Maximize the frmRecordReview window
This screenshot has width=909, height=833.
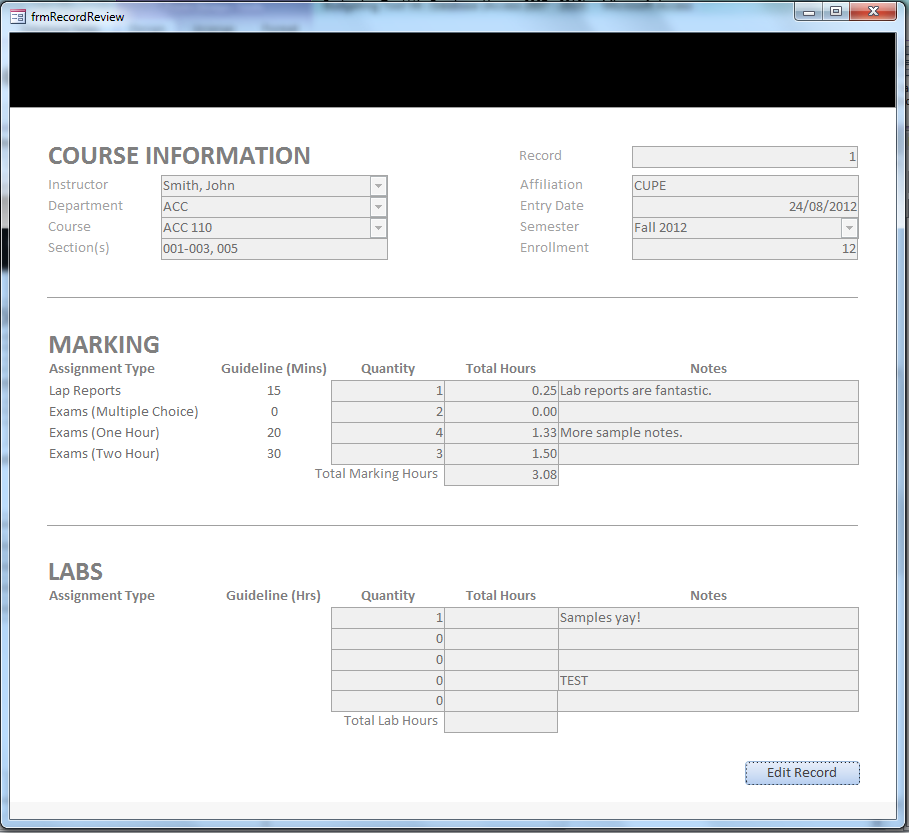pos(836,12)
